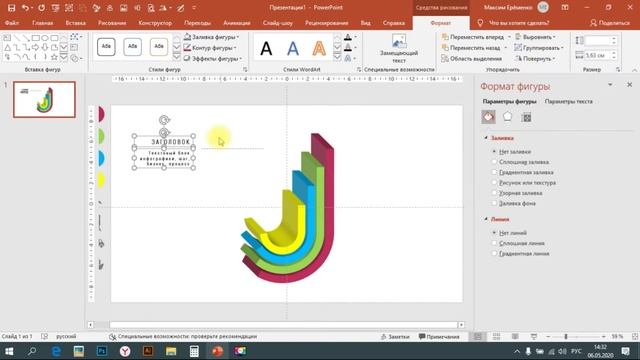Switch to Параметры текста tab in format pane
The height and width of the screenshot is (360, 640).
point(568,101)
